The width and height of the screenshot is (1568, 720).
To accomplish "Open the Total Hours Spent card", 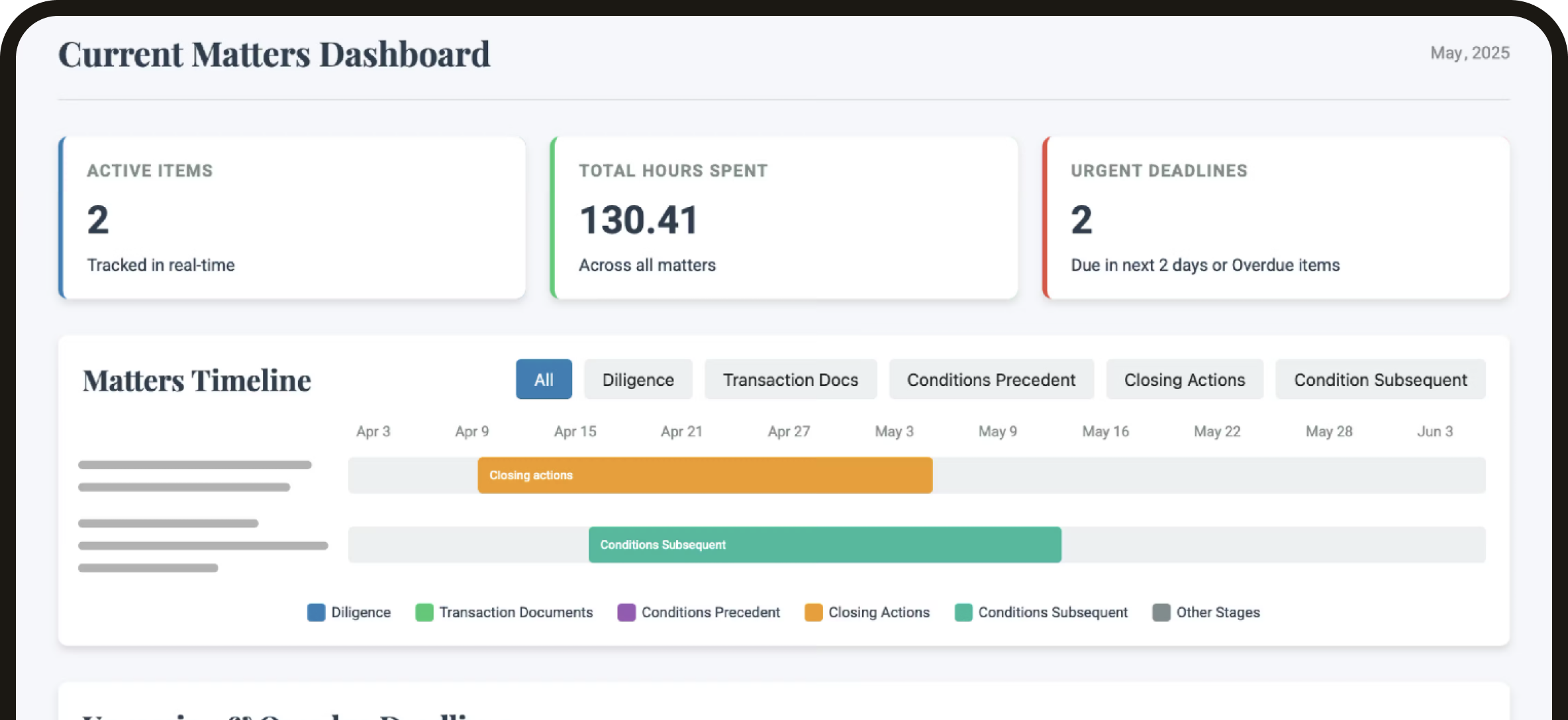I will [783, 218].
